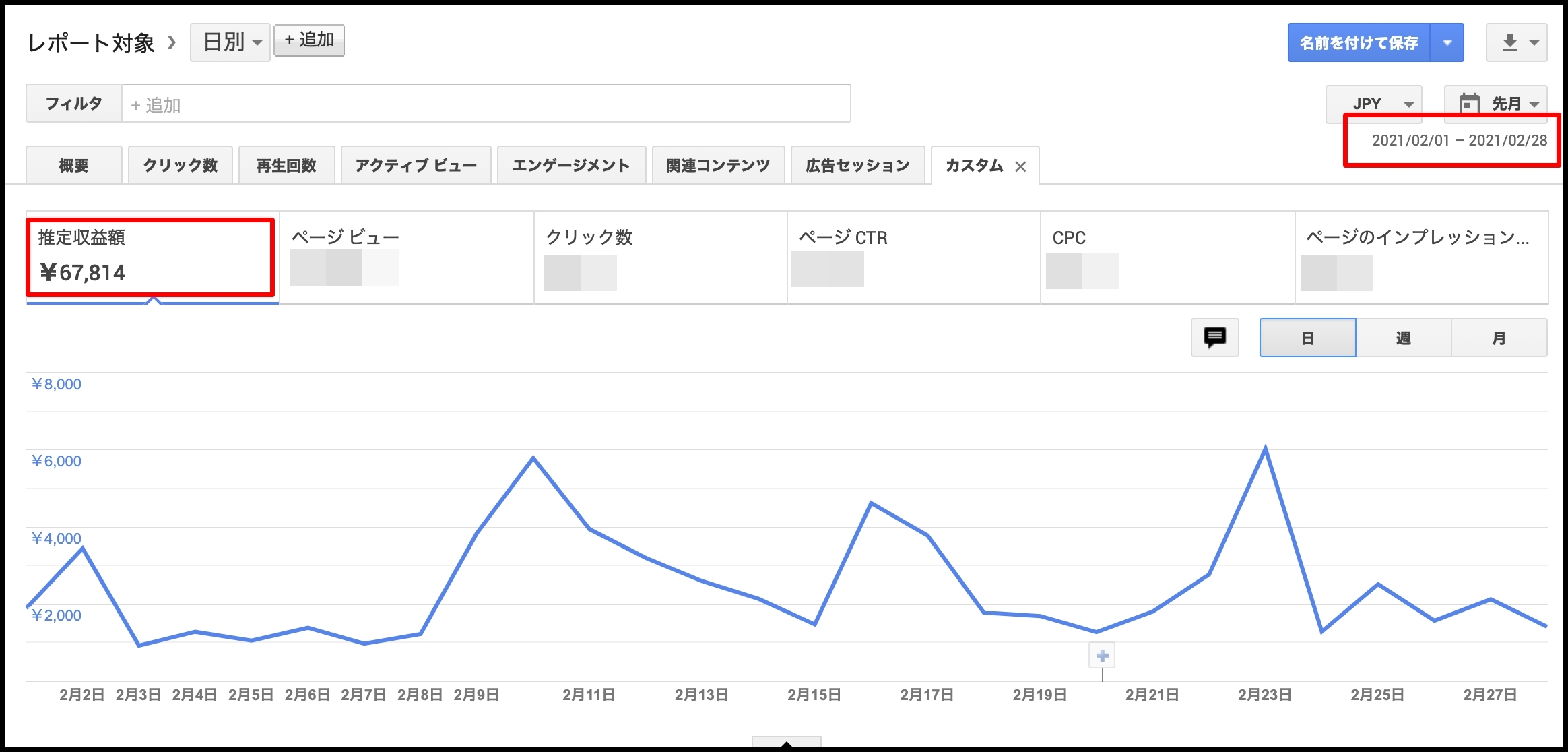Image resolution: width=1568 pixels, height=752 pixels.
Task: Switch to the エンゲージメント tab
Action: 572,165
